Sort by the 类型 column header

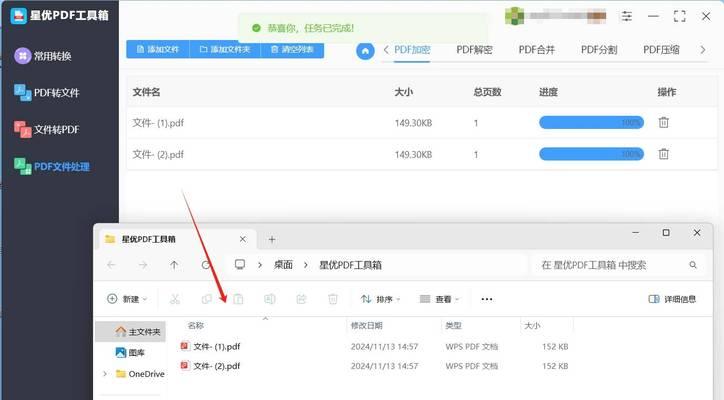pyautogui.click(x=453, y=326)
